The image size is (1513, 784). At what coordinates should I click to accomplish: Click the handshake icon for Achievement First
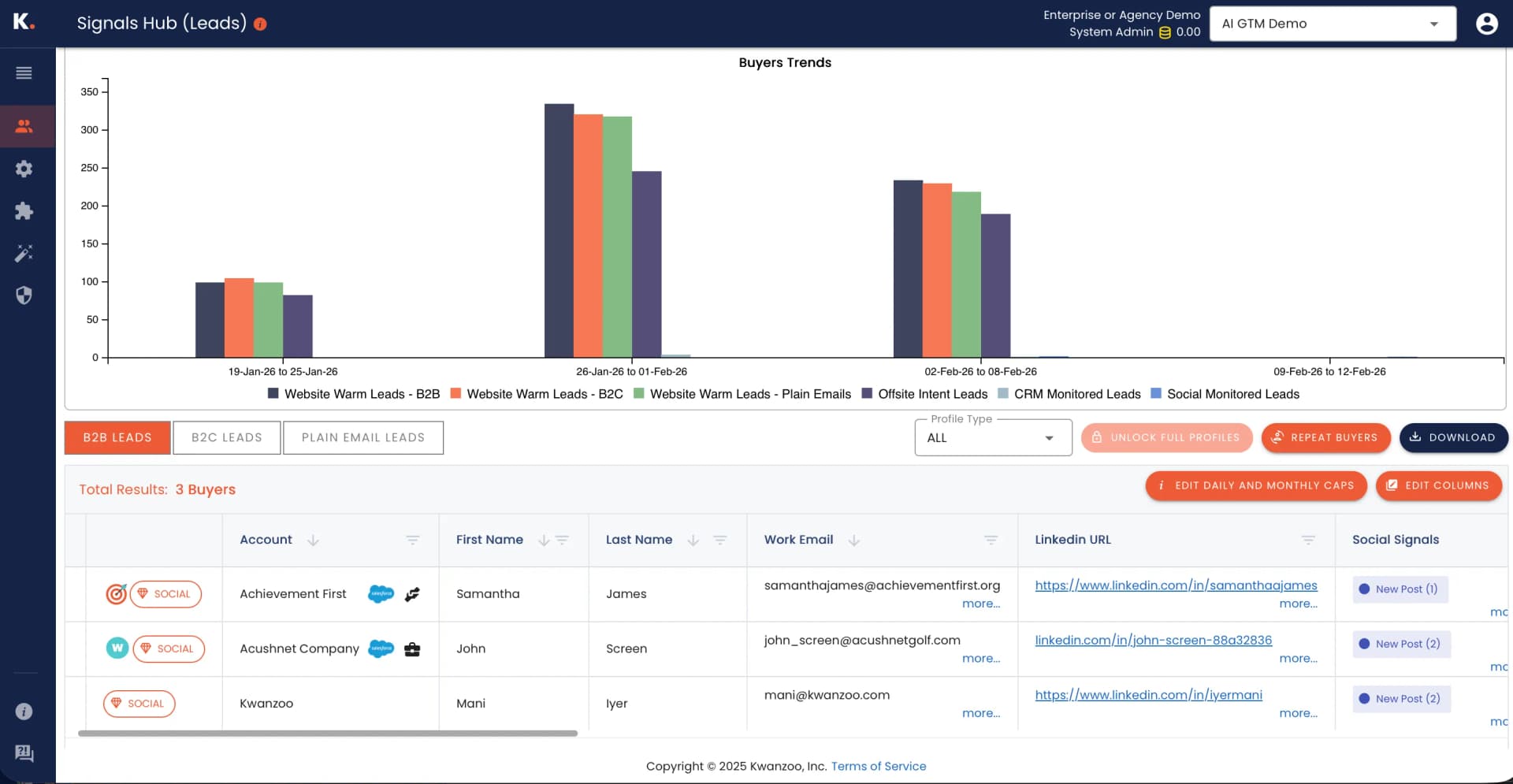412,594
